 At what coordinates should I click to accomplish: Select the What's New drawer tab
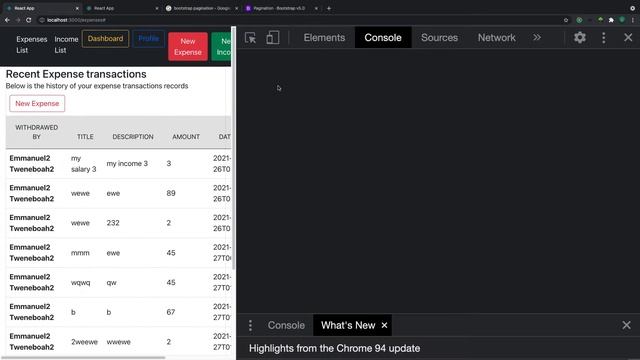[x=348, y=325]
